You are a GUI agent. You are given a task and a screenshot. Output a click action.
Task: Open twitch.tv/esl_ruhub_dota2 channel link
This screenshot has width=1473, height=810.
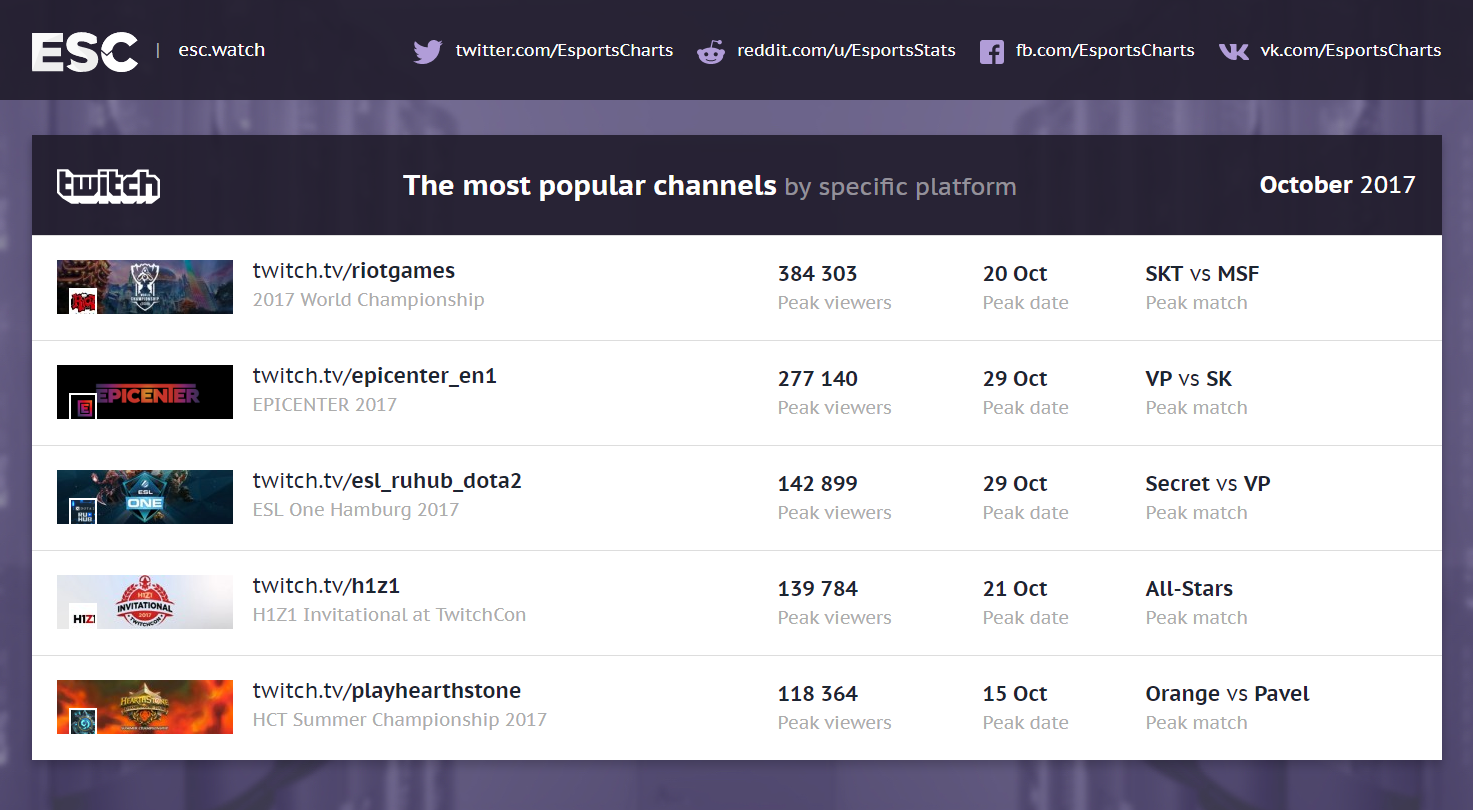[x=387, y=481]
